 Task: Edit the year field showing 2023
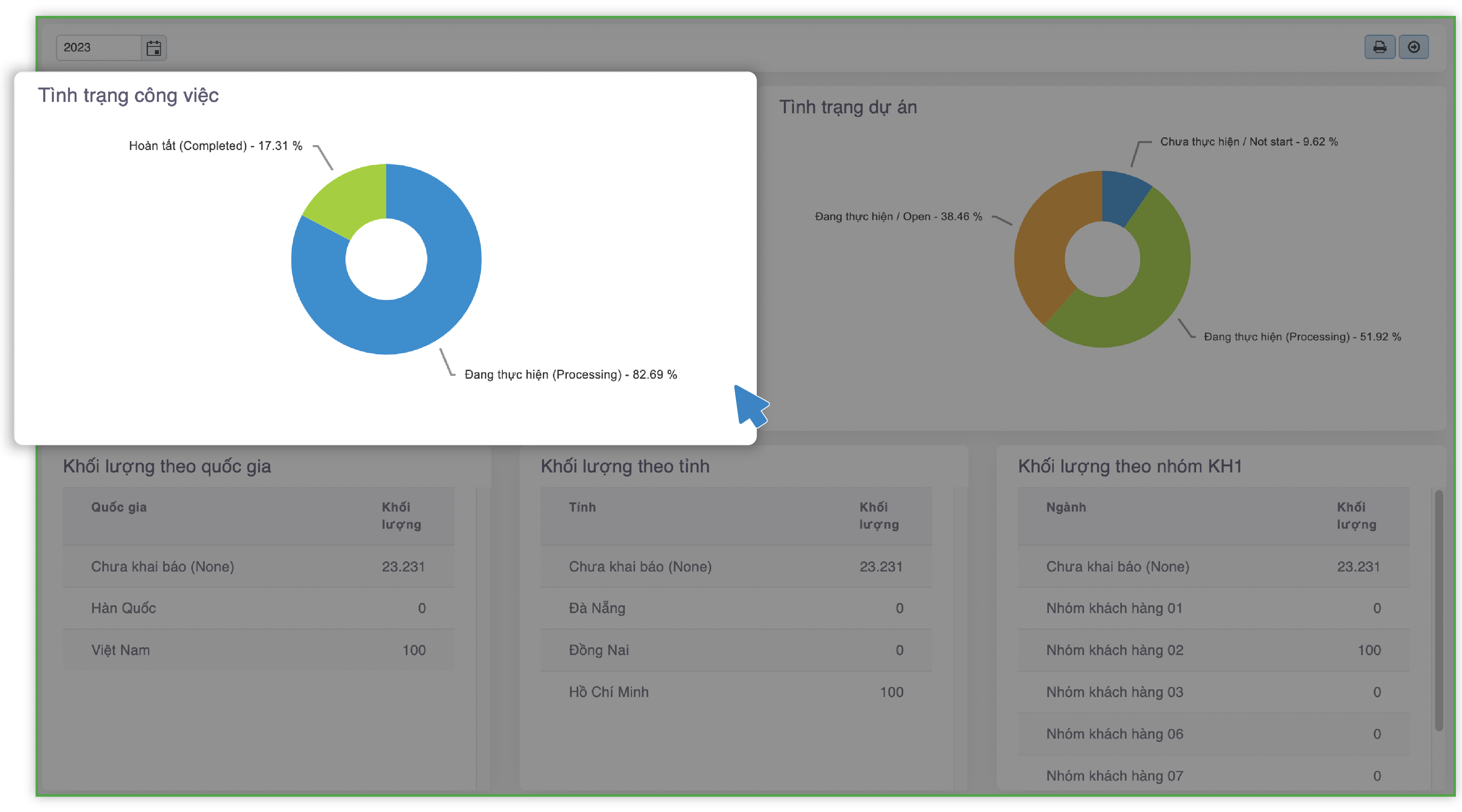(x=98, y=48)
